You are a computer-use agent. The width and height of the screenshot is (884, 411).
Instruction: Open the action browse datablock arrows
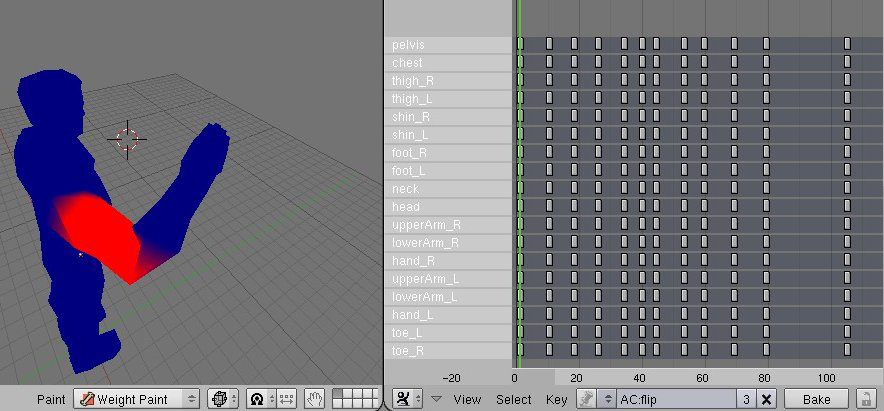607,399
